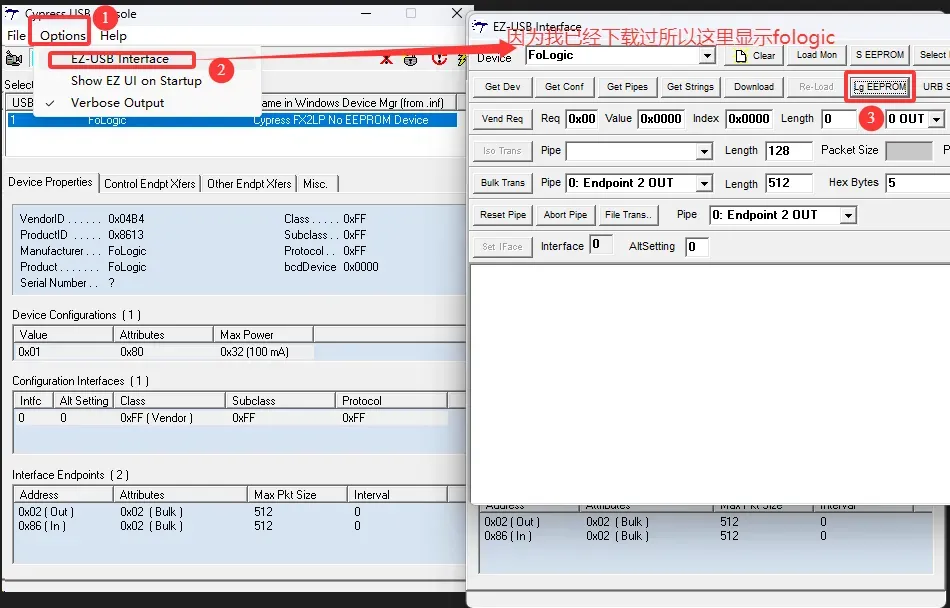Click the Bulk Trans button
The image size is (950, 608).
[502, 183]
